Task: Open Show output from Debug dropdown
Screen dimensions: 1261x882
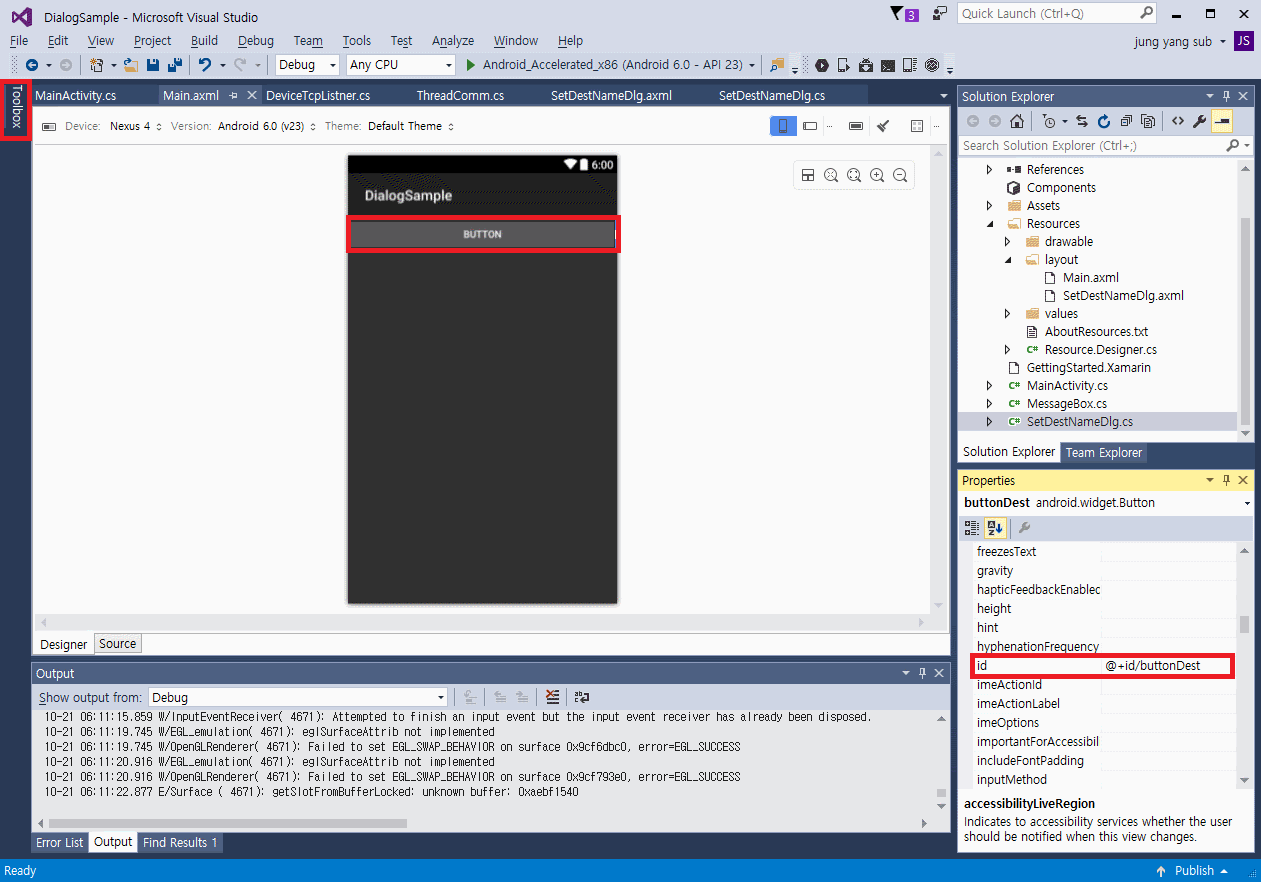Action: pyautogui.click(x=298, y=697)
